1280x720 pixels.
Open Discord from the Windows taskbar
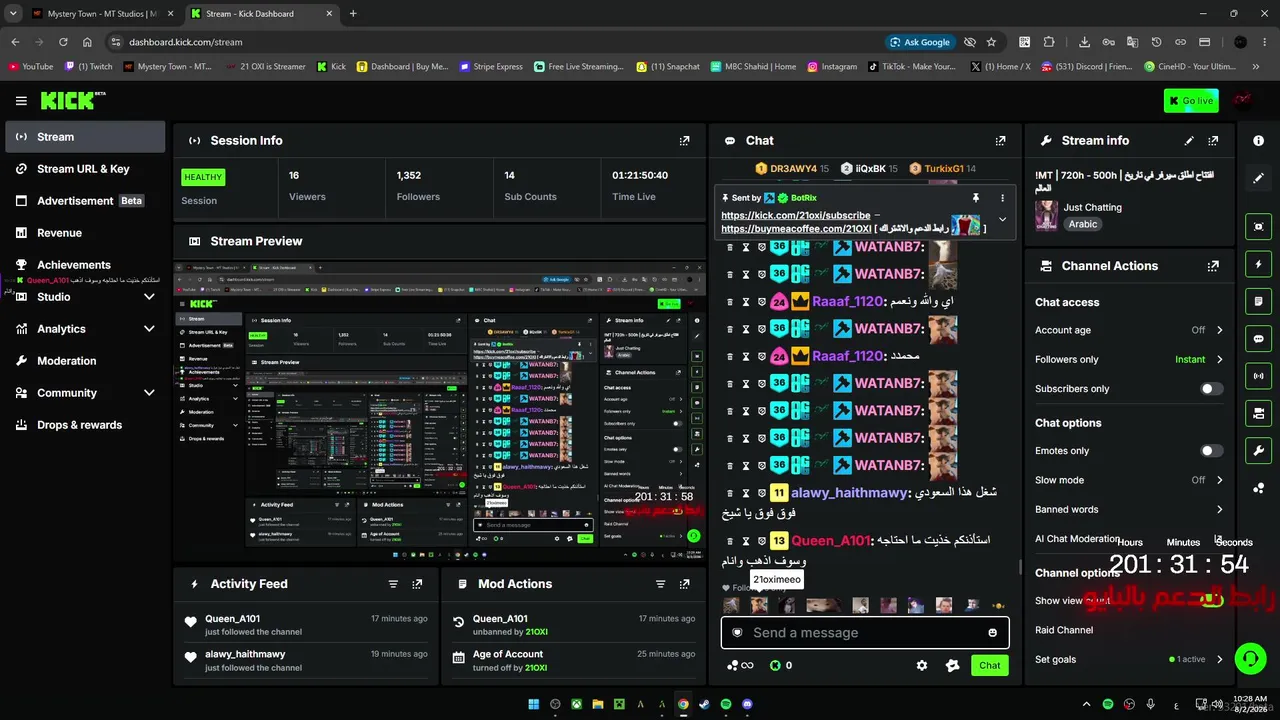(748, 704)
